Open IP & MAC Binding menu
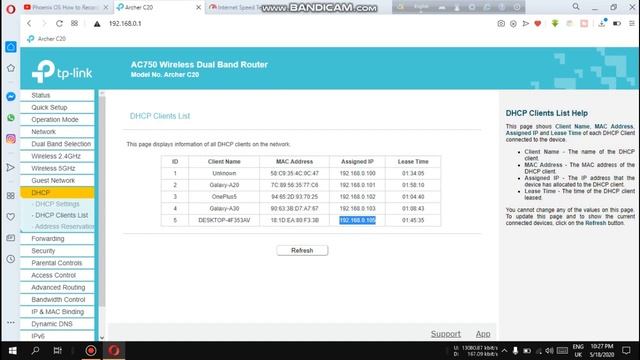The image size is (640, 360). point(57,312)
